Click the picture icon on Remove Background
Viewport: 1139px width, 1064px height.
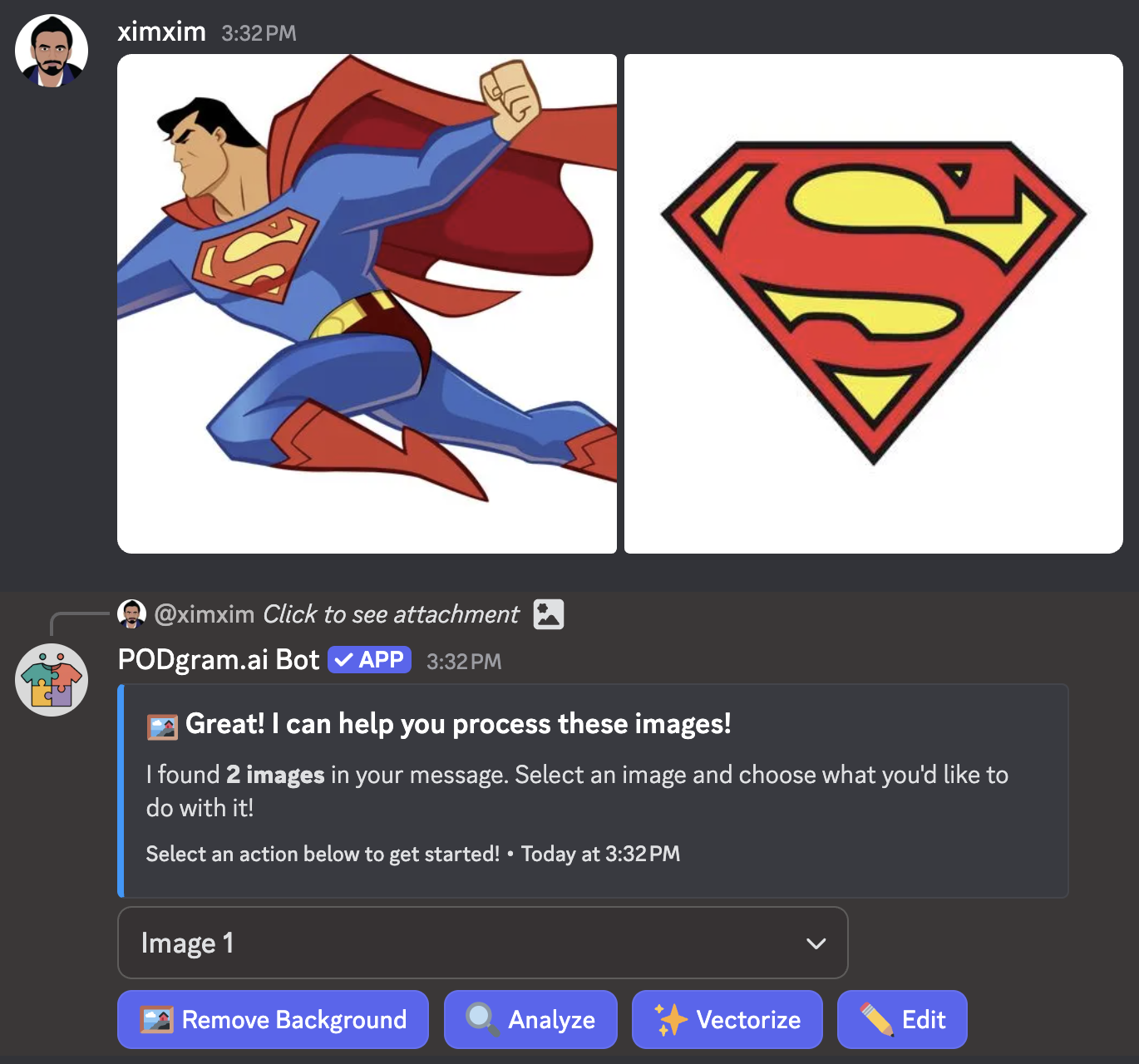click(156, 1019)
